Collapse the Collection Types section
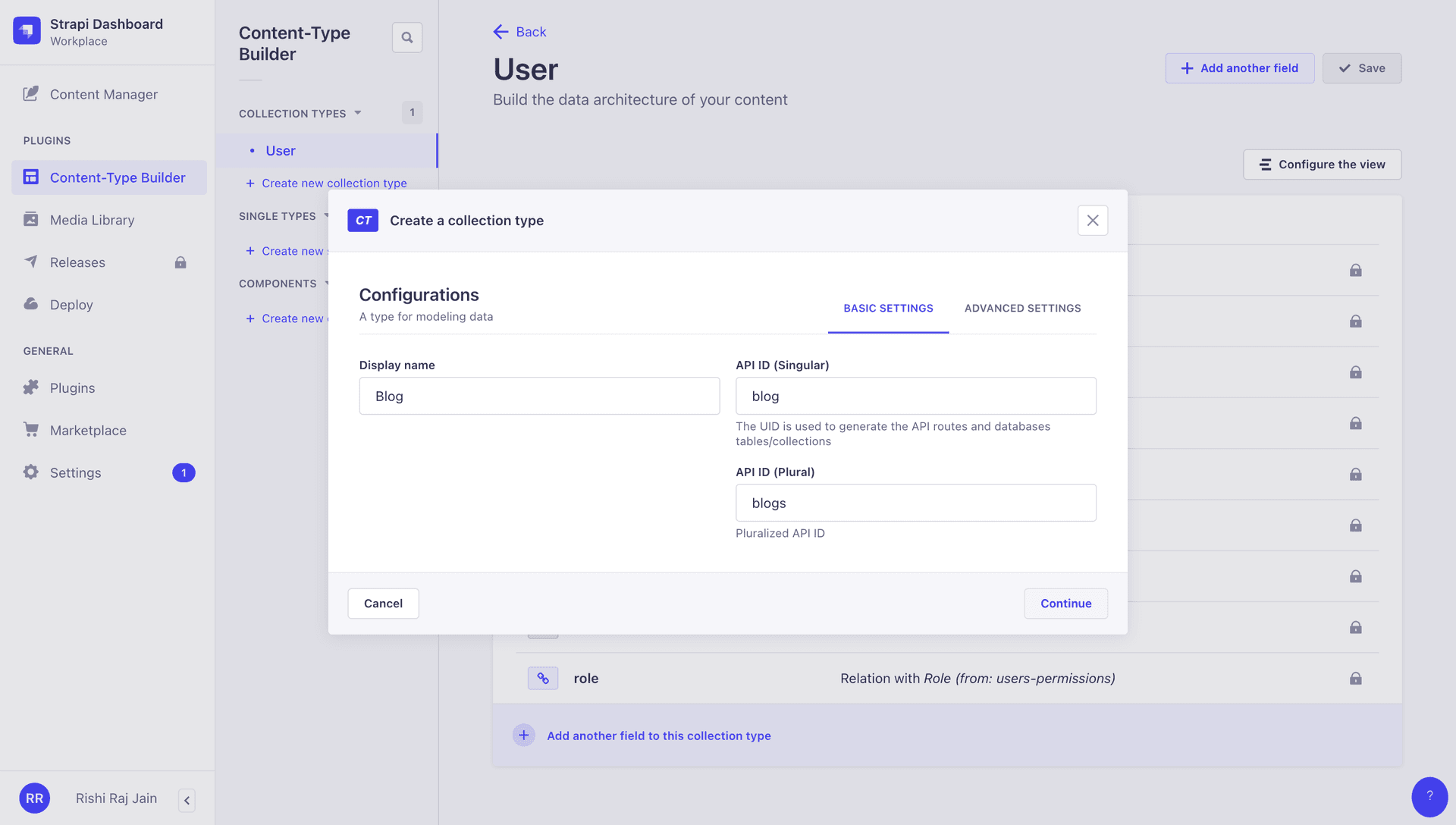Image resolution: width=1456 pixels, height=825 pixels. [x=358, y=112]
